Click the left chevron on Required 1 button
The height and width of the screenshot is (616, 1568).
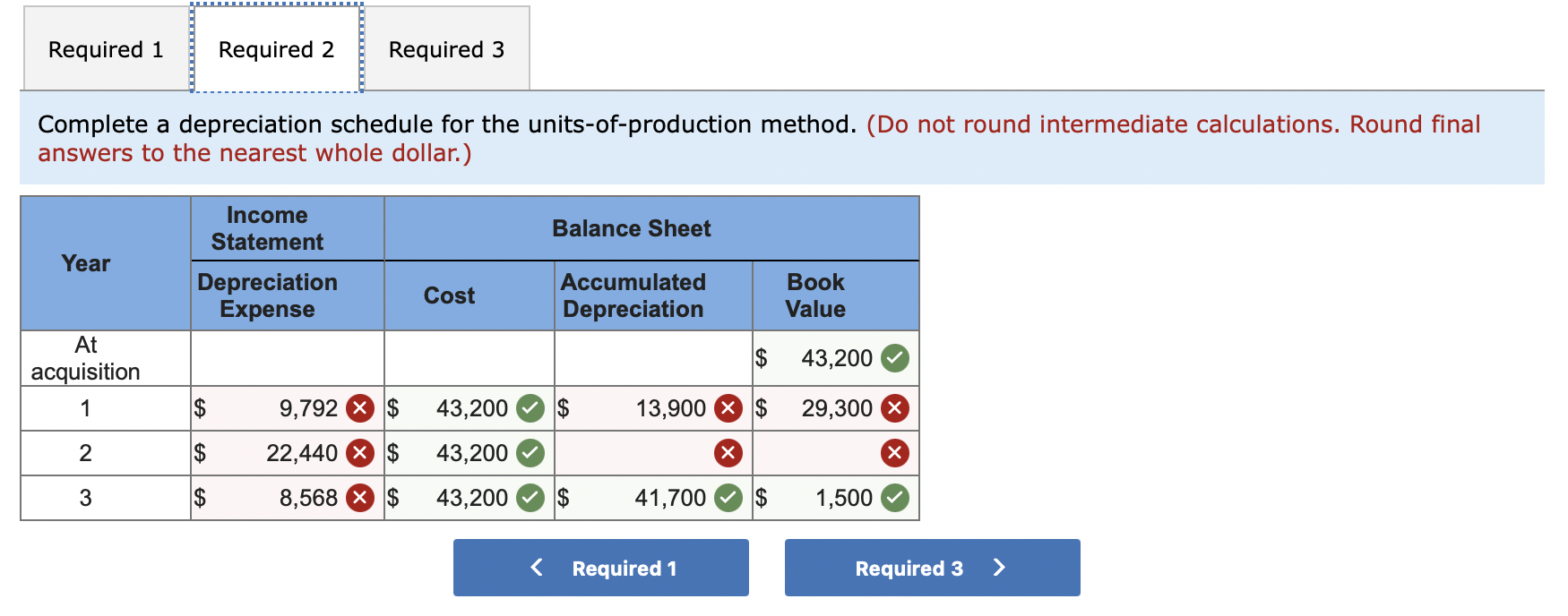[536, 567]
